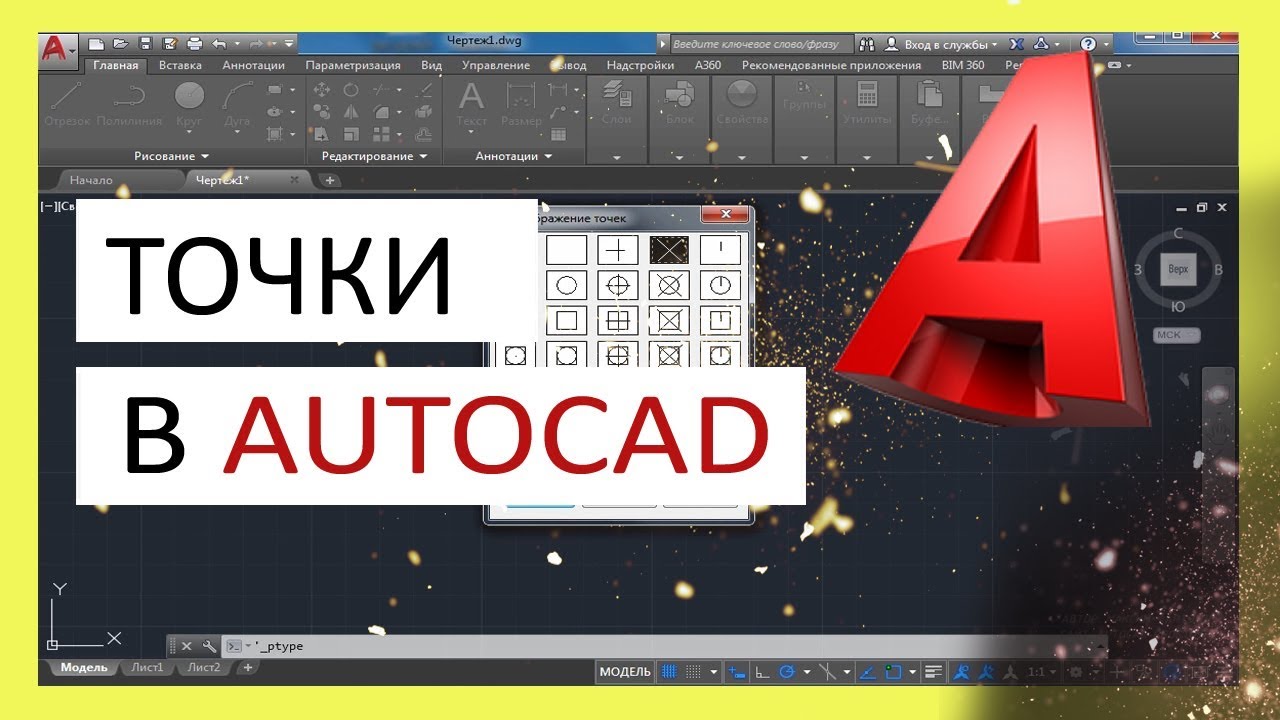The image size is (1280, 720).
Task: Switch to the Надстройки ribbon tab
Action: coord(640,65)
